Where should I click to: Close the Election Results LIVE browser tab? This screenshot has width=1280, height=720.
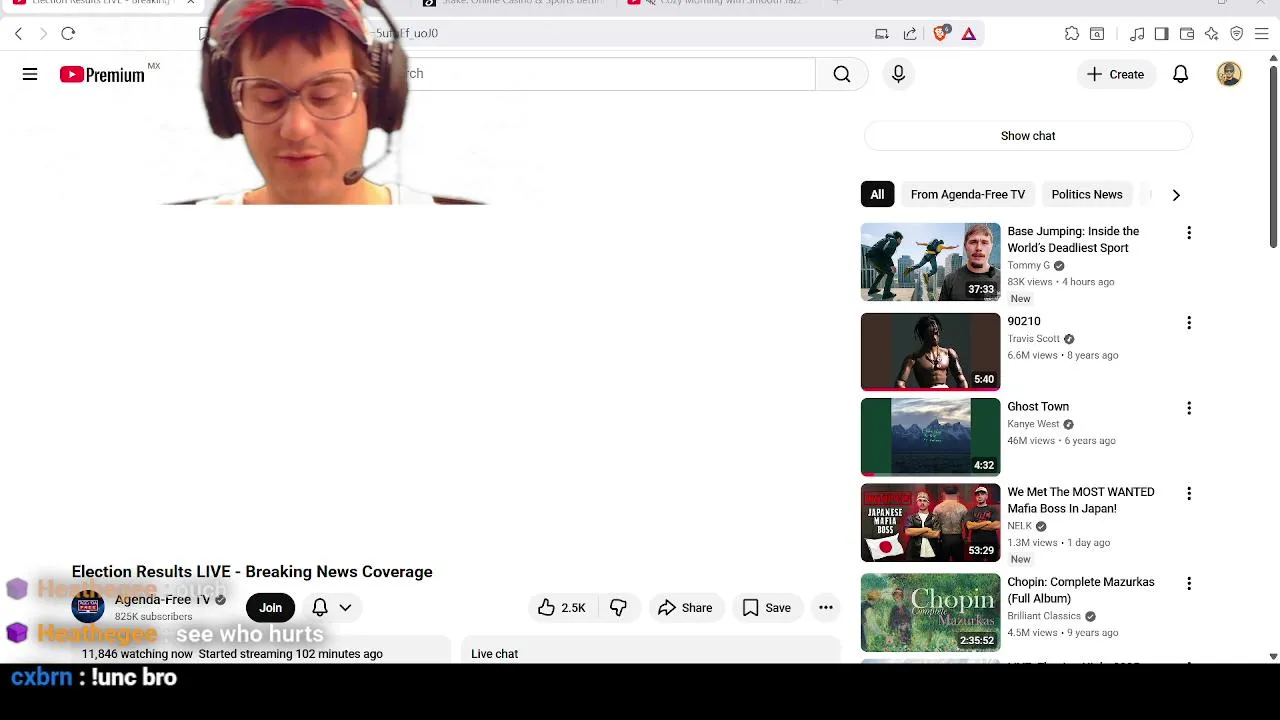click(x=190, y=3)
